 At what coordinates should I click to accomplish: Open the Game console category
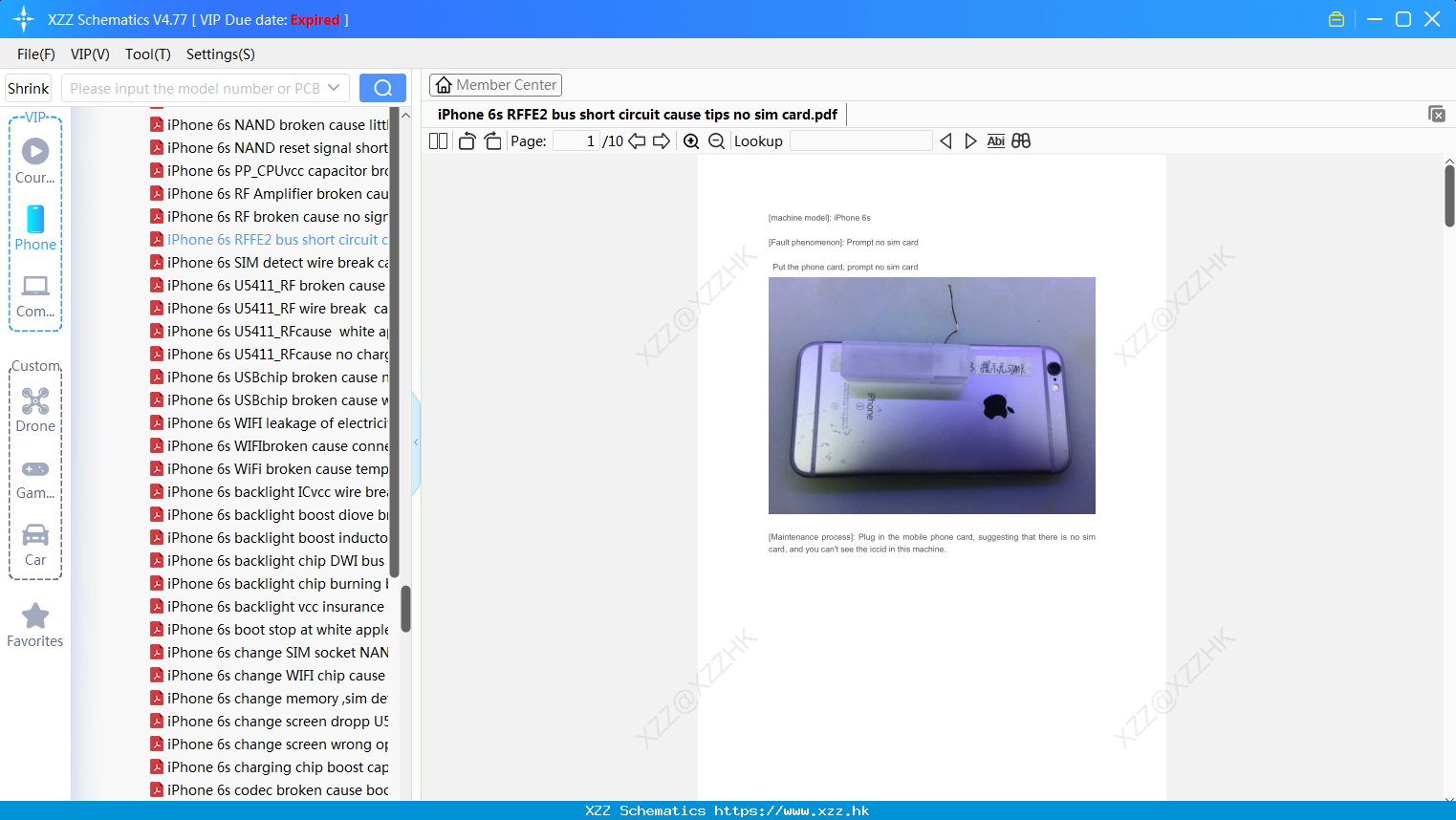tap(35, 480)
